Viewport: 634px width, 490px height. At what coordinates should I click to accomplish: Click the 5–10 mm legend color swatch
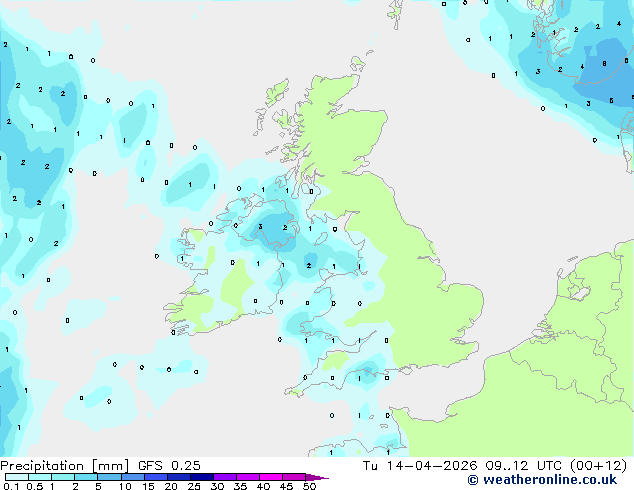point(109,477)
